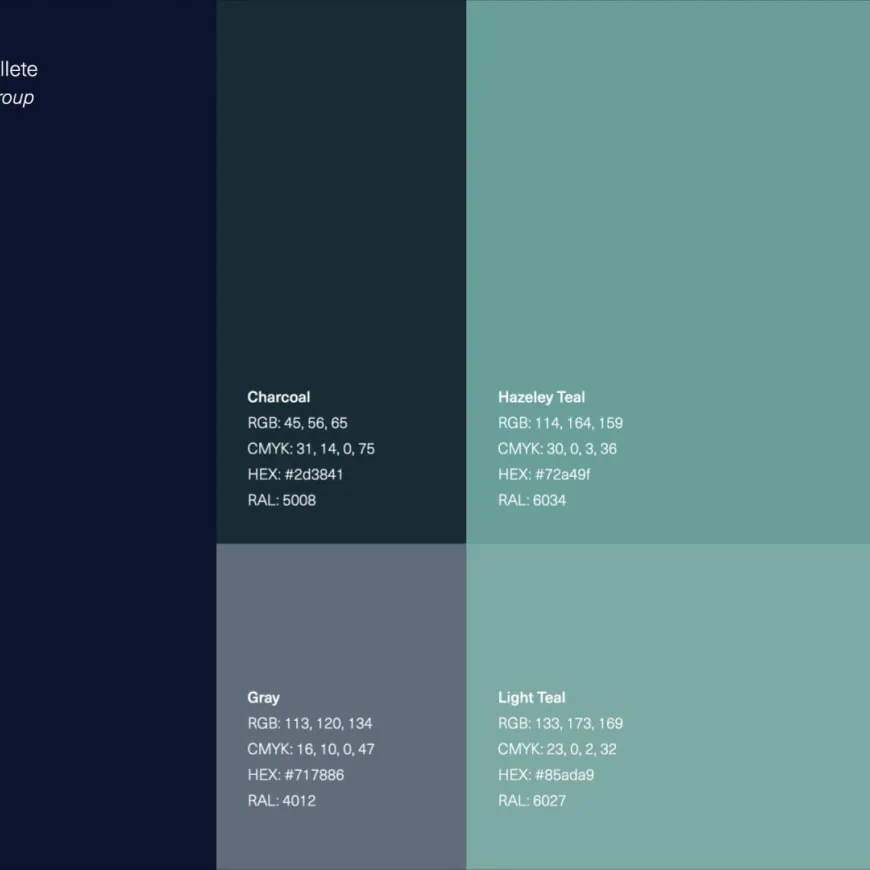Select text 'RGB: 113, 120, 134'
Screen dimensions: 870x870
click(310, 724)
